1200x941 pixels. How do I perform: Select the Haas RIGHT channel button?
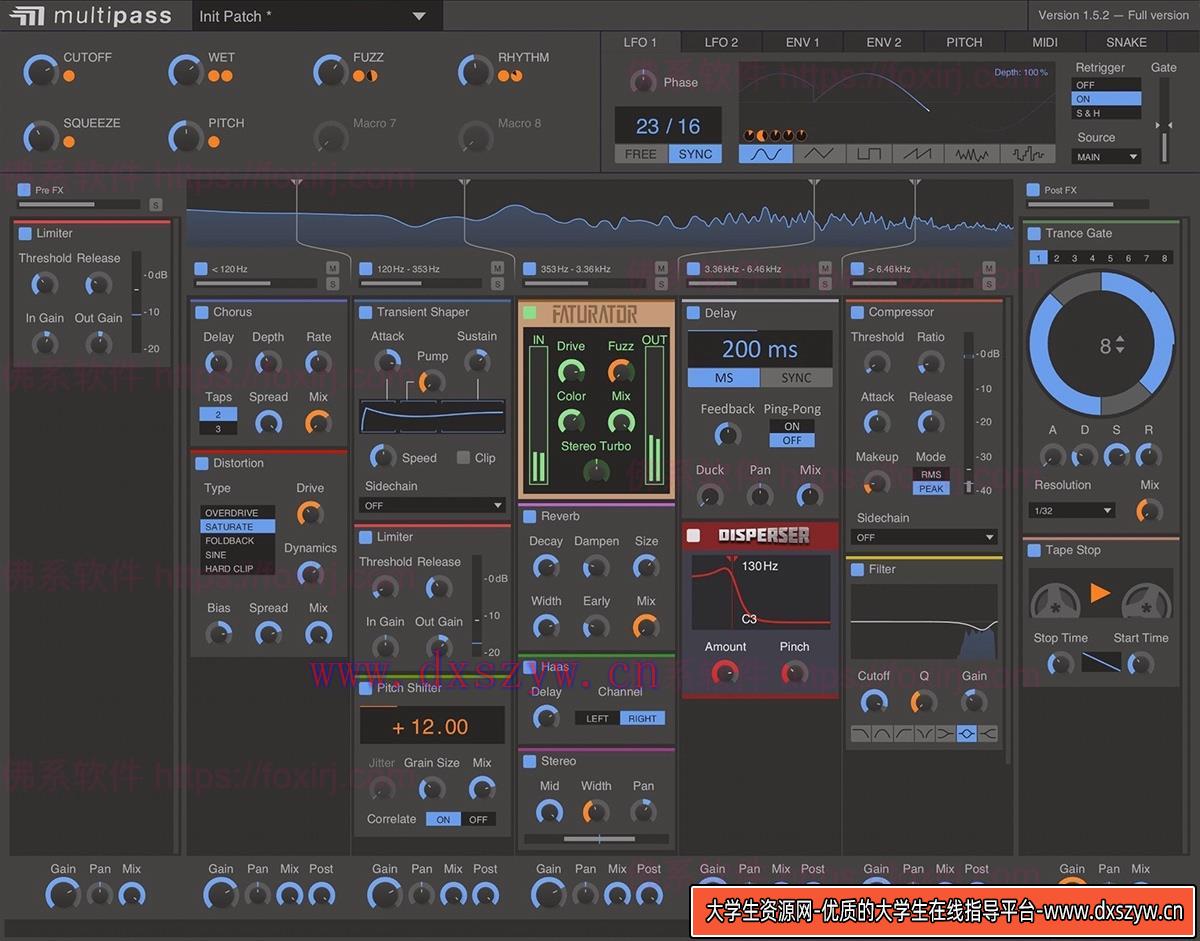[642, 718]
